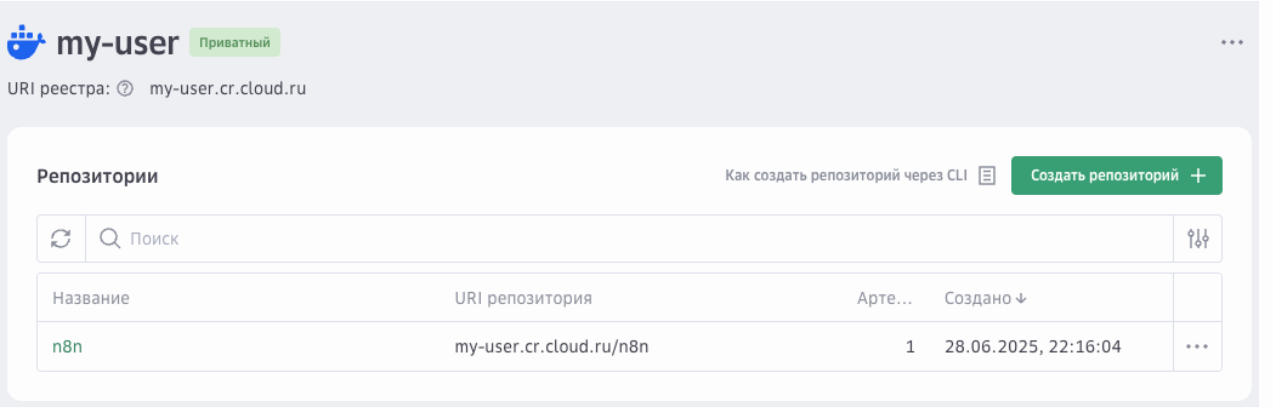Open the n8n repository link

pos(66,347)
